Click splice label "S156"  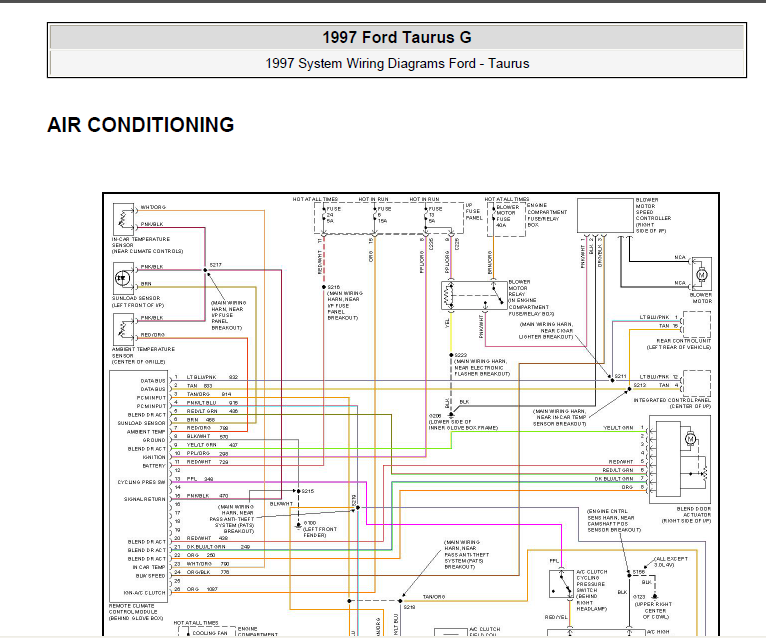pyautogui.click(x=638, y=572)
